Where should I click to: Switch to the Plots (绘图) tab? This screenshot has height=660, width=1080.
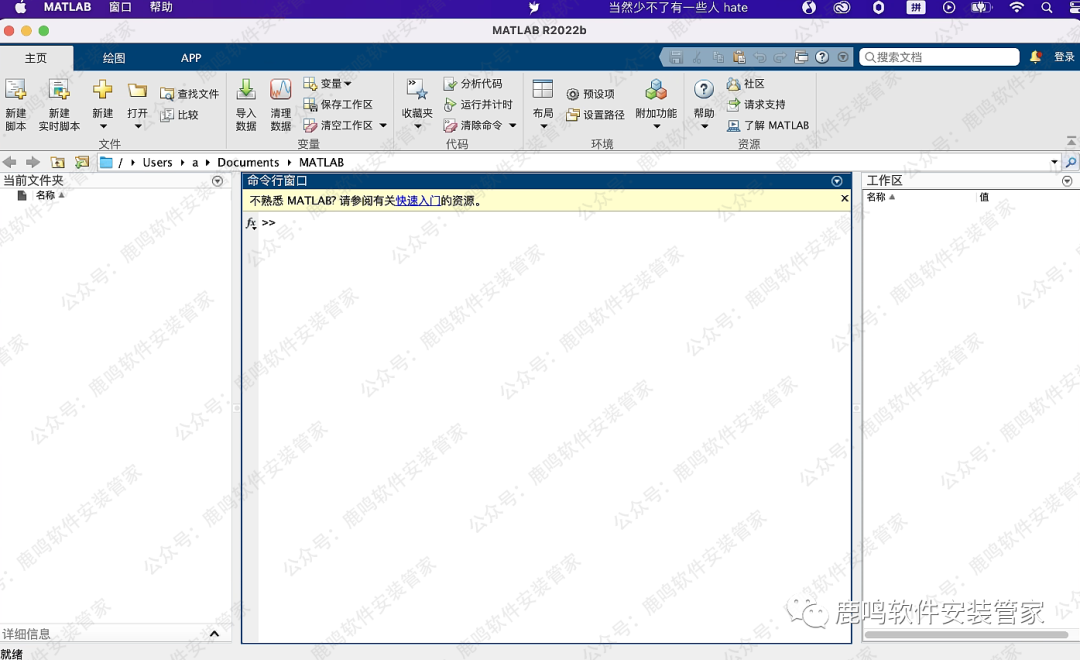(114, 58)
